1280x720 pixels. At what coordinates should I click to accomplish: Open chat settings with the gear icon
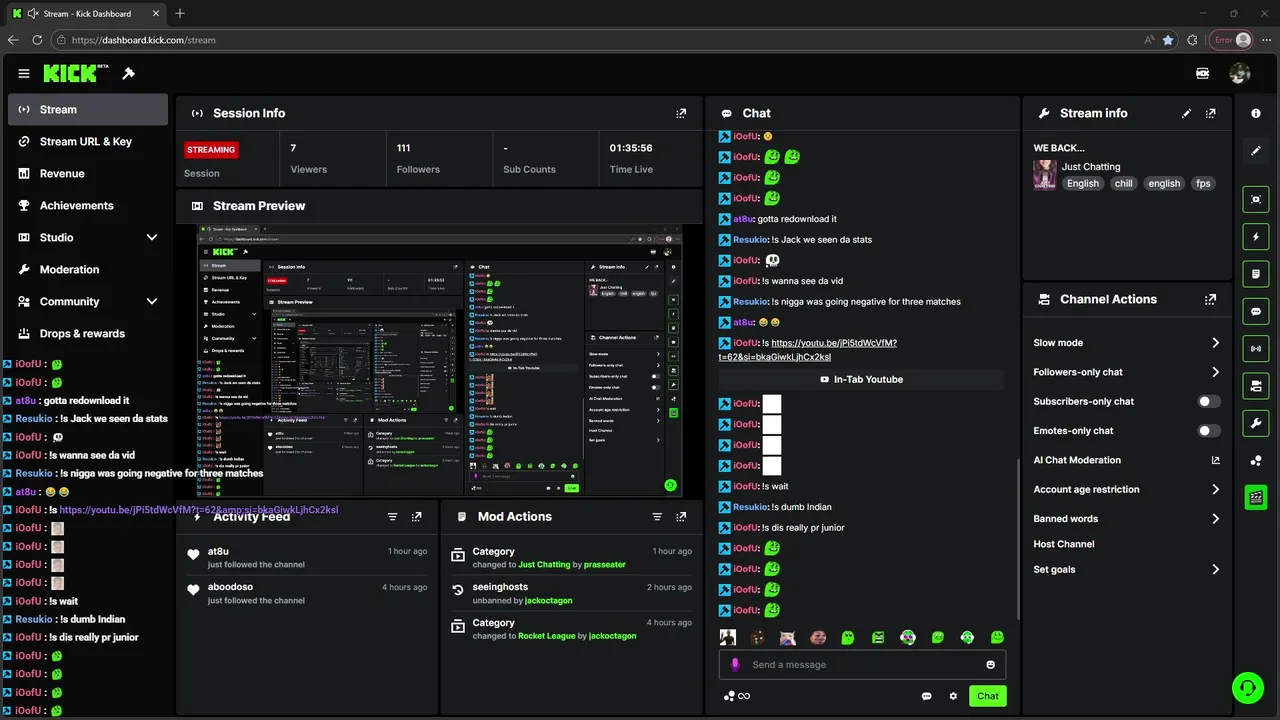click(x=953, y=696)
